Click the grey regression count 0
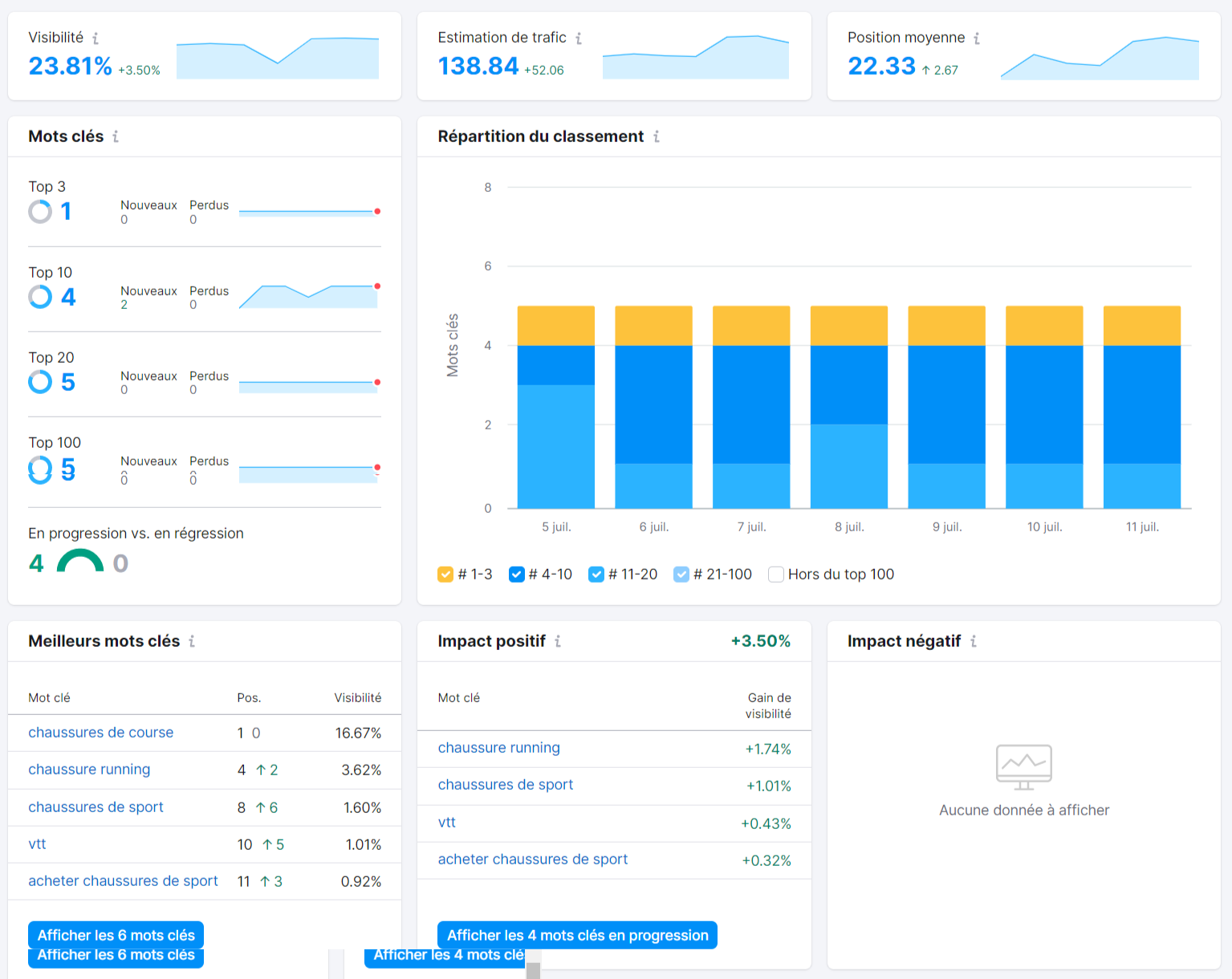 120,563
